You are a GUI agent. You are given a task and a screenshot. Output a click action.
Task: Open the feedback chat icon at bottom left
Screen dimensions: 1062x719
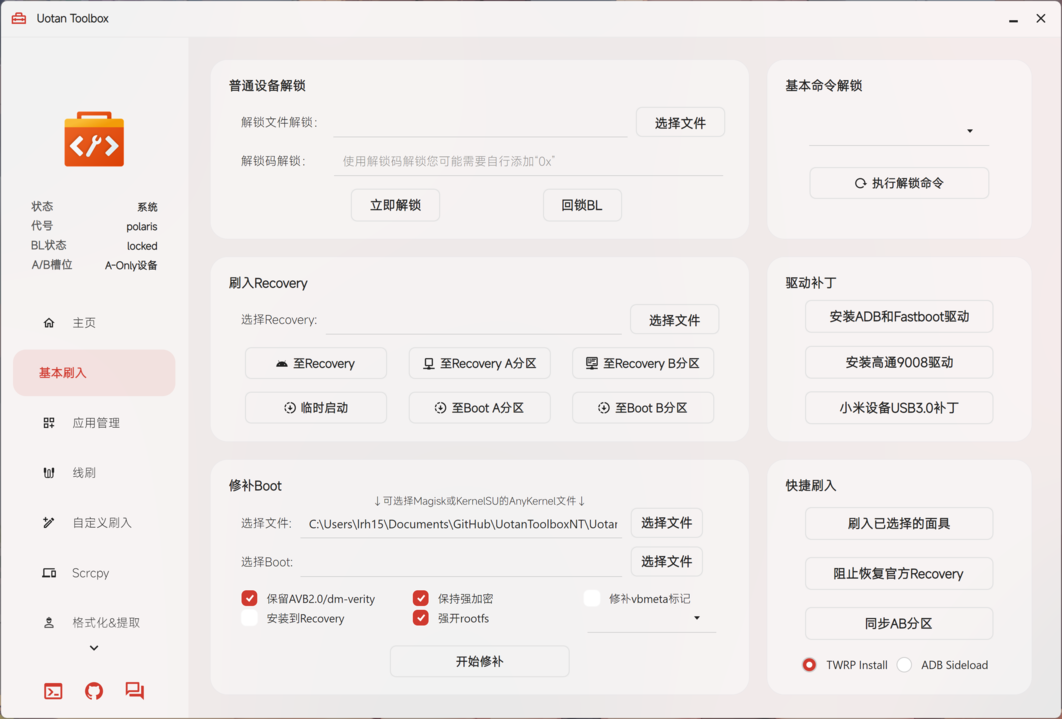134,690
